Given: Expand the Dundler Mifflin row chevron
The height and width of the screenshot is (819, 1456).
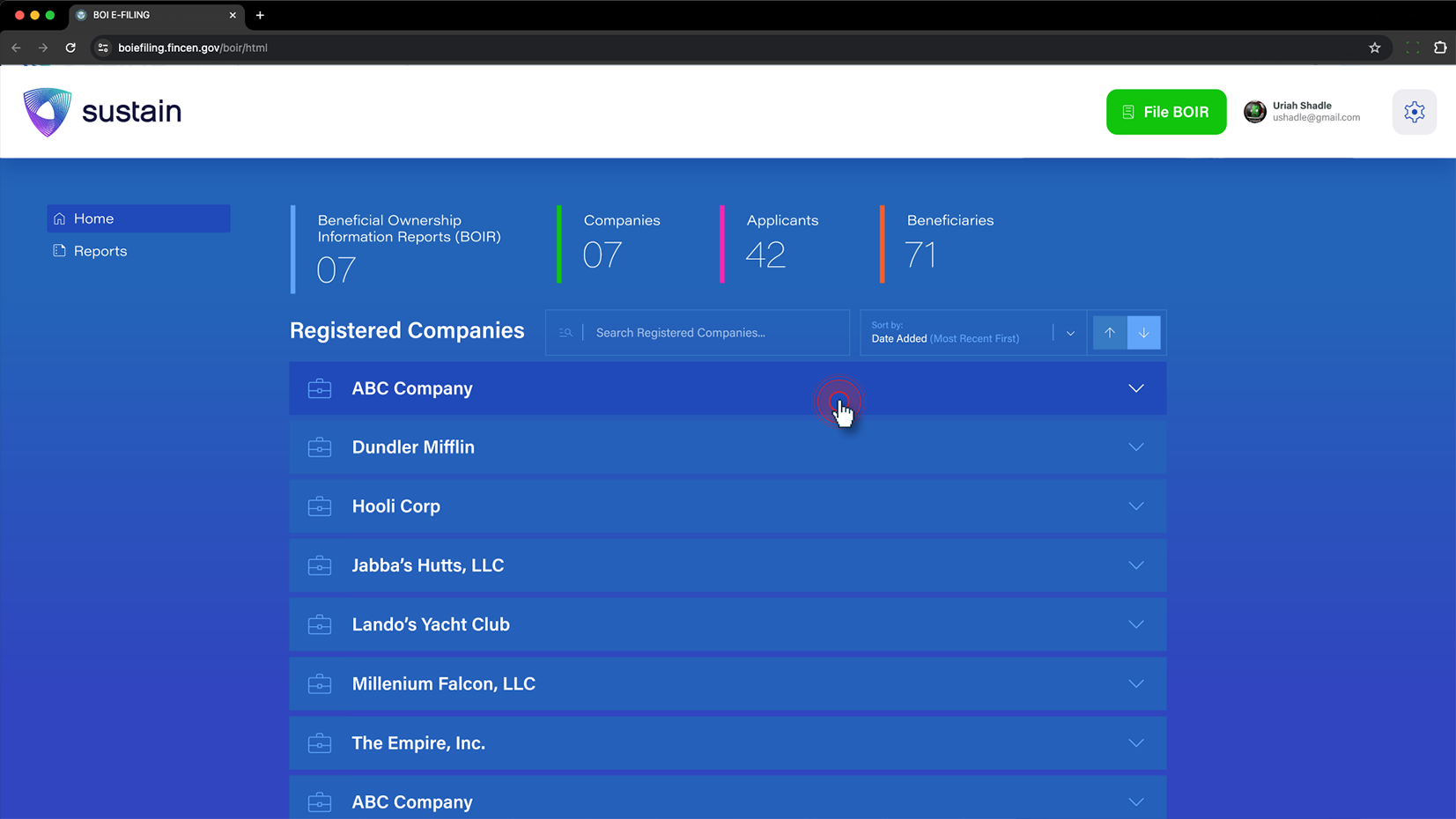Looking at the screenshot, I should 1136,447.
